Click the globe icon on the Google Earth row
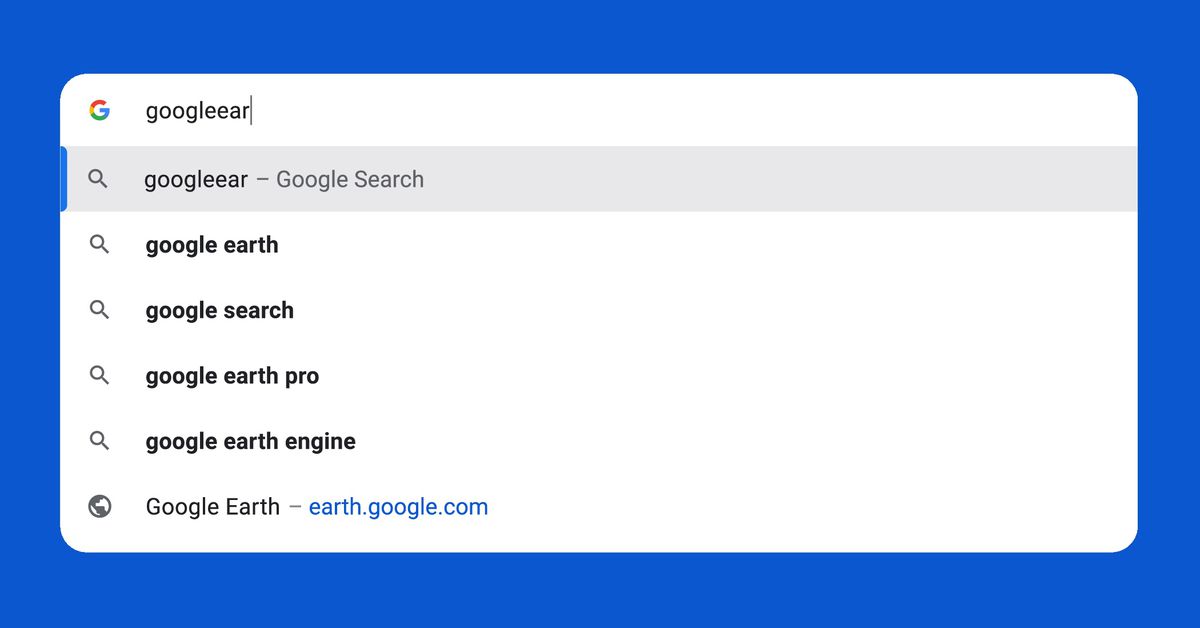This screenshot has width=1200, height=628. [99, 506]
